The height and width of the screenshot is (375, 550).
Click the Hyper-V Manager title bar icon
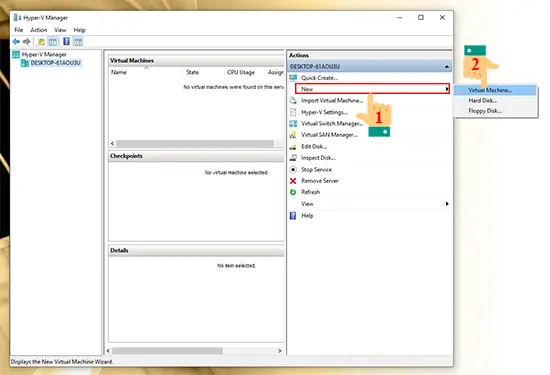coord(17,18)
